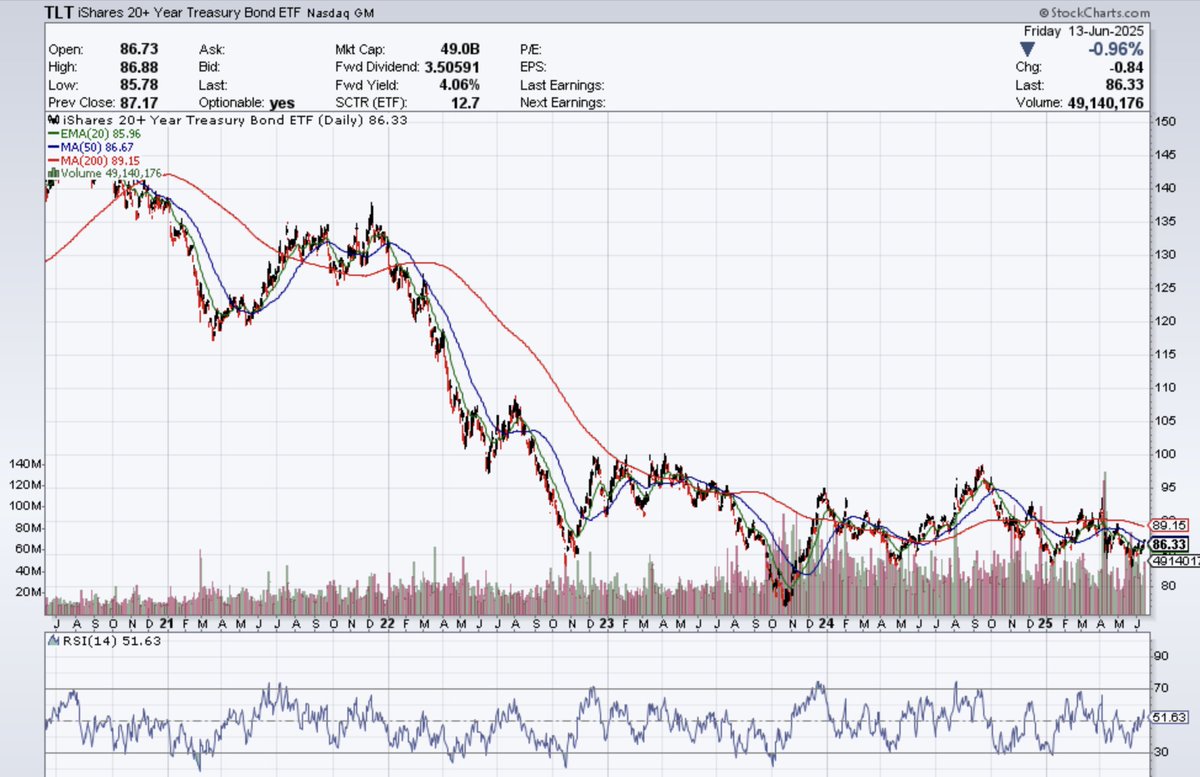The height and width of the screenshot is (777, 1200).
Task: Click the 22 year label on time axis
Action: pos(385,623)
